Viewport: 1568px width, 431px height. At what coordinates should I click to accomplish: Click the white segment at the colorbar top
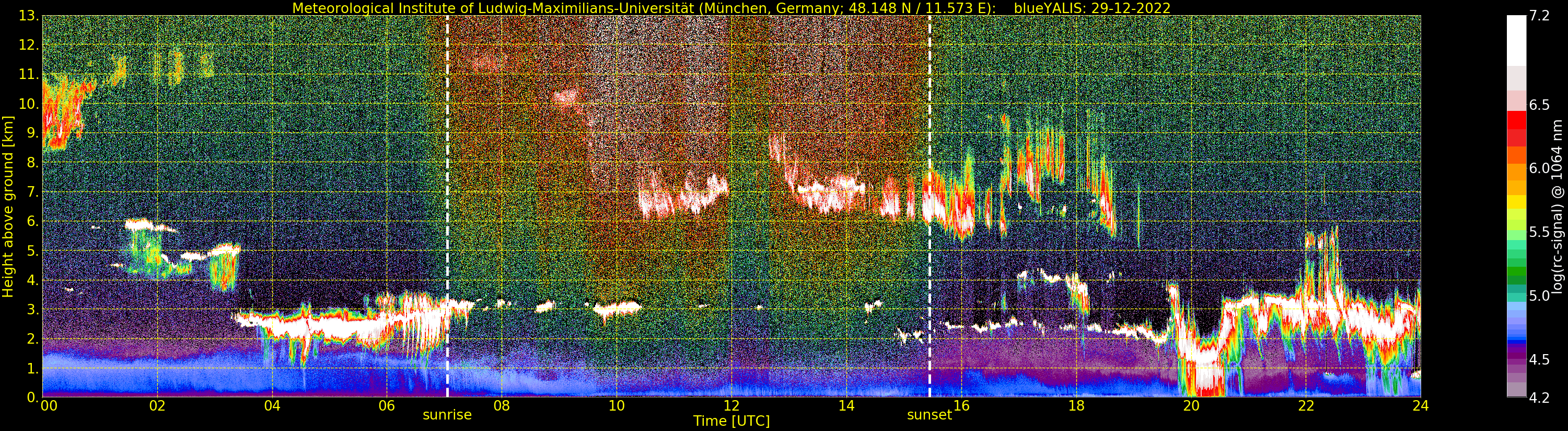1516,40
